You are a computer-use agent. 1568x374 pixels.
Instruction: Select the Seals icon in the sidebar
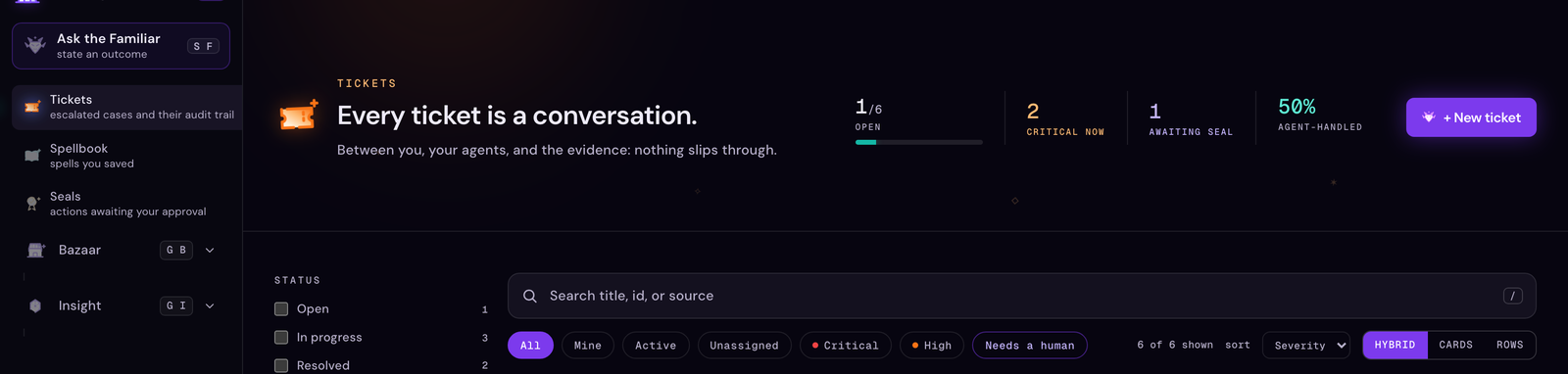pyautogui.click(x=32, y=204)
